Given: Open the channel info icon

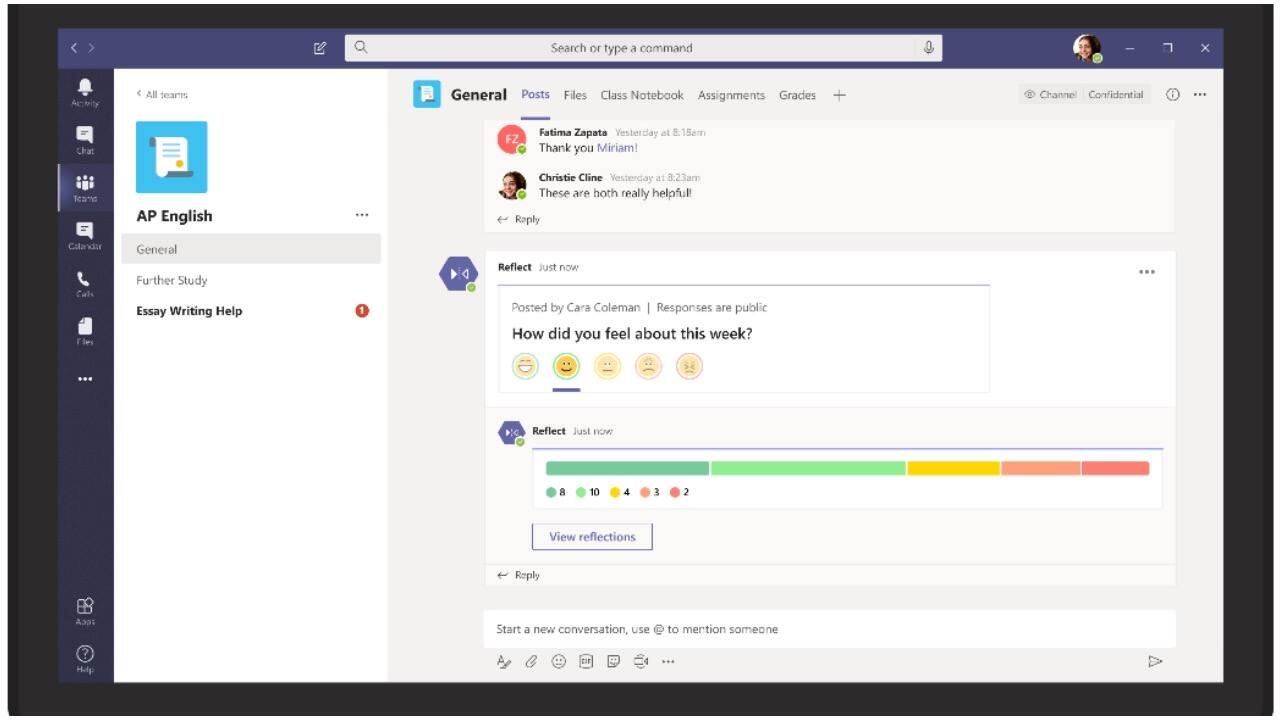Looking at the screenshot, I should point(1173,95).
